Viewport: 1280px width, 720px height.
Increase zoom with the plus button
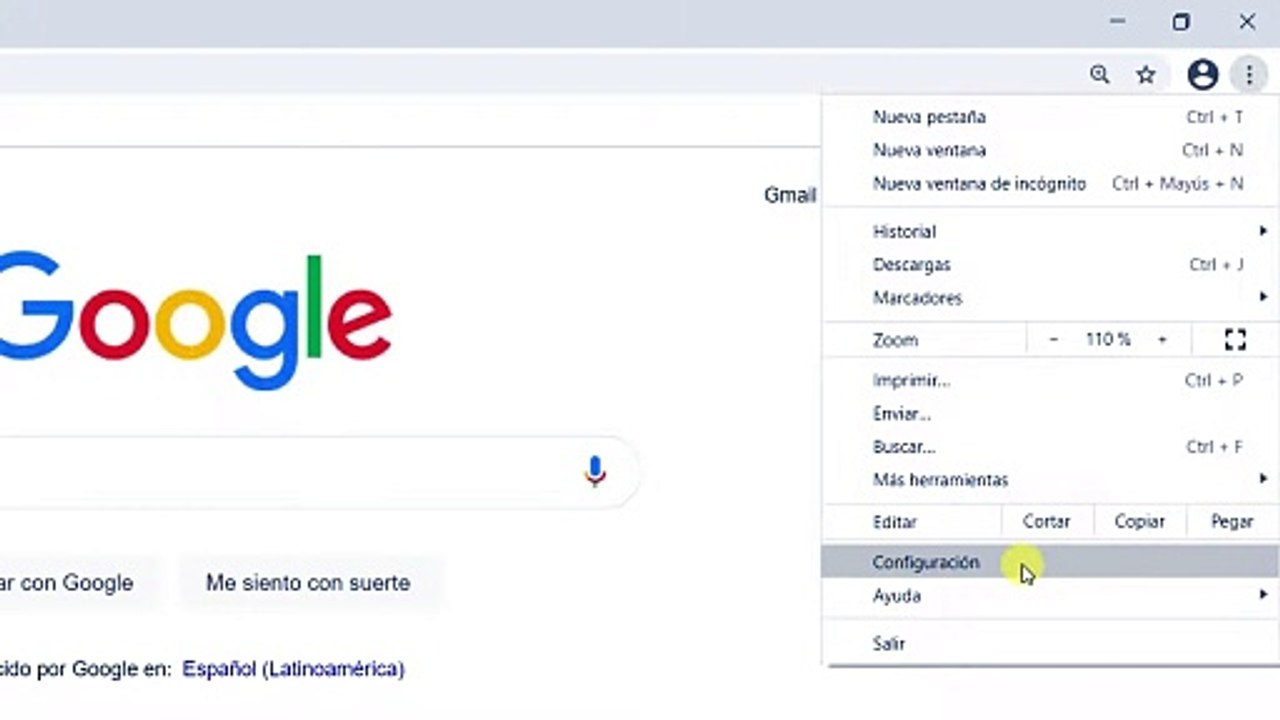[1162, 340]
